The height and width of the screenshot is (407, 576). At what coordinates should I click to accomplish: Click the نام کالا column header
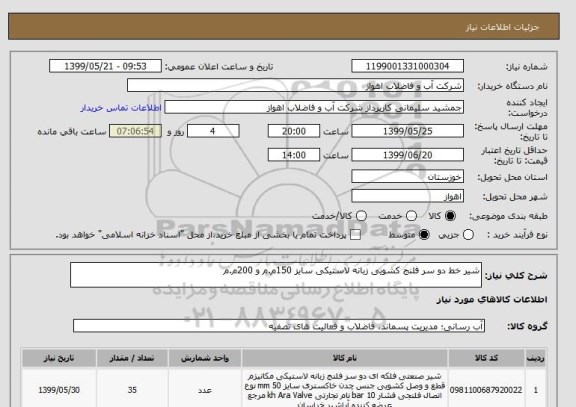click(345, 358)
